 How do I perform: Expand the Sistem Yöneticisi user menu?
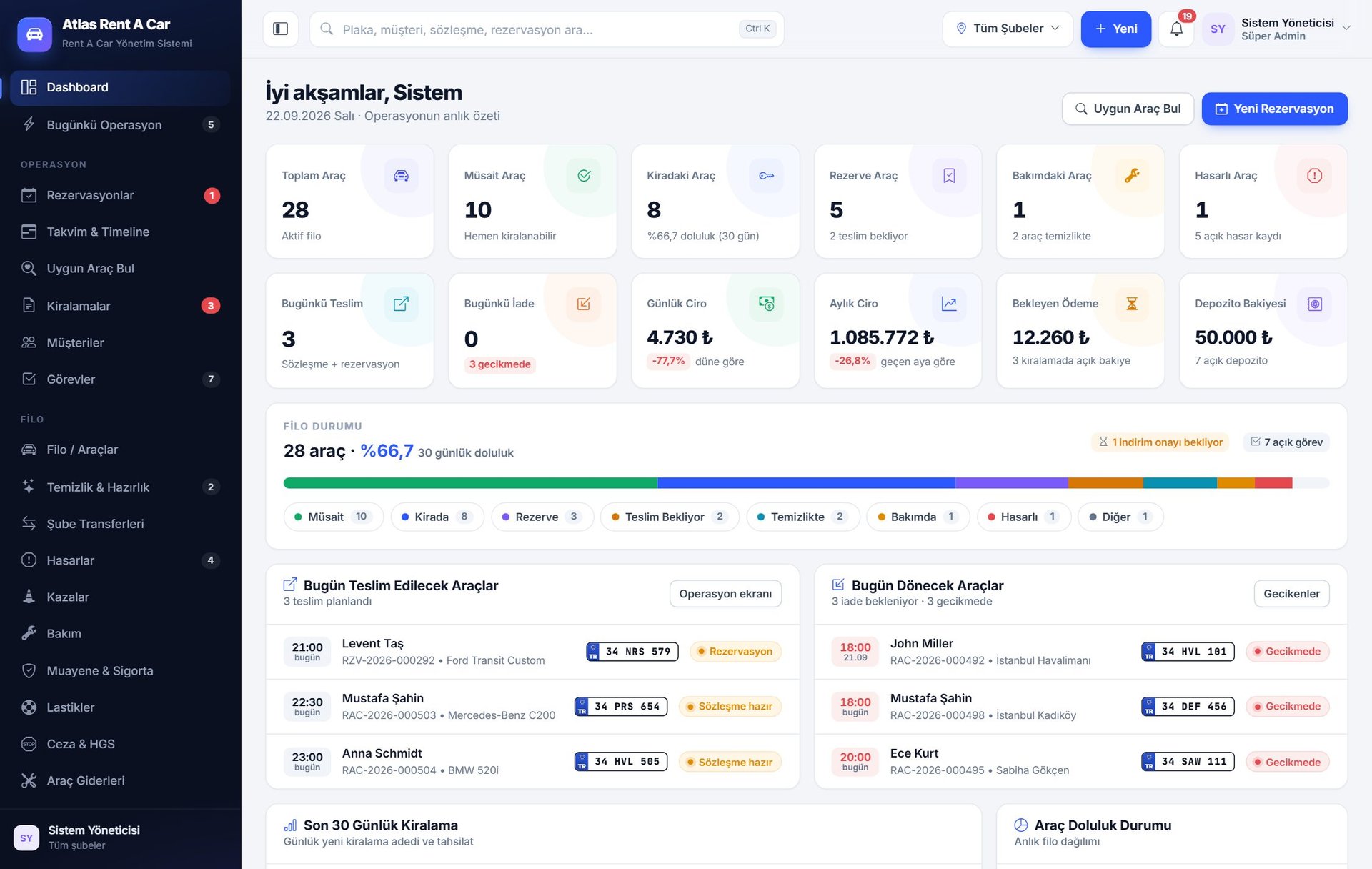click(1278, 29)
